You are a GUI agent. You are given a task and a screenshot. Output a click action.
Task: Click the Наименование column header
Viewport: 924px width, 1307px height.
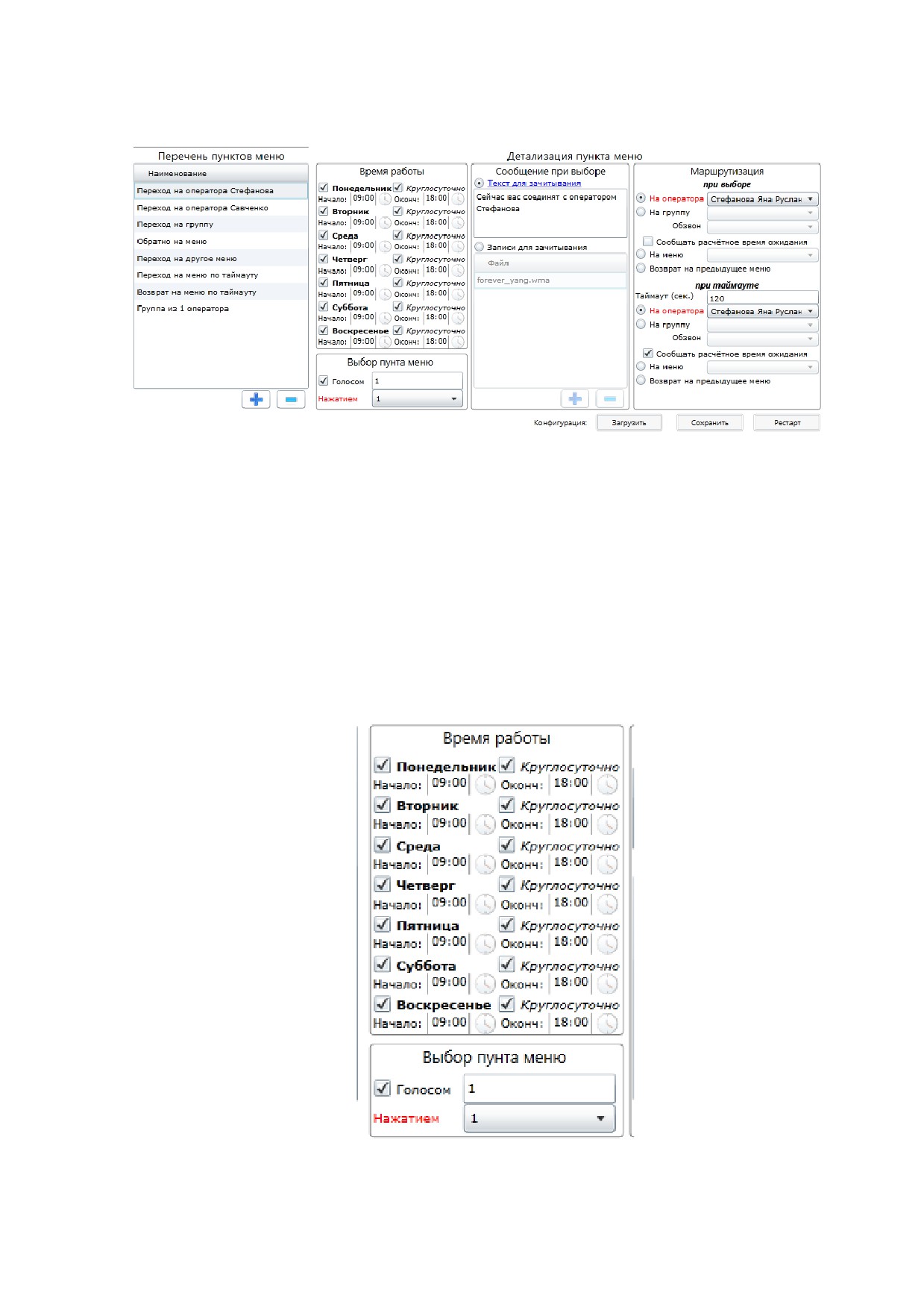coord(221,173)
